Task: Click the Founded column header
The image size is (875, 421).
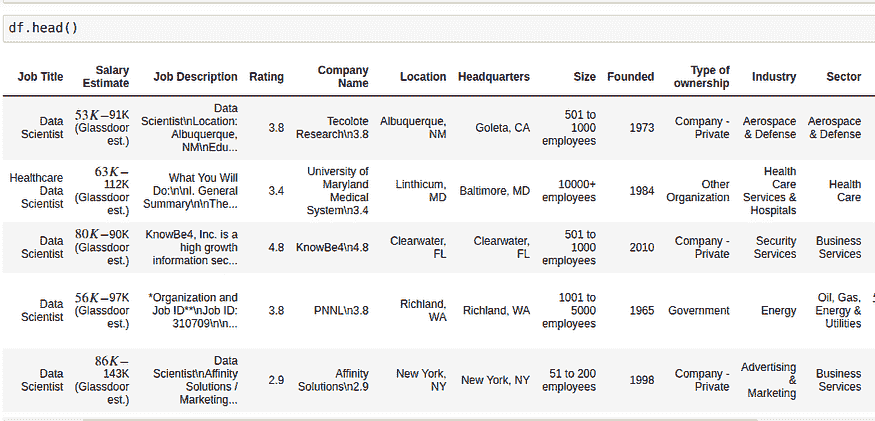Action: point(630,77)
